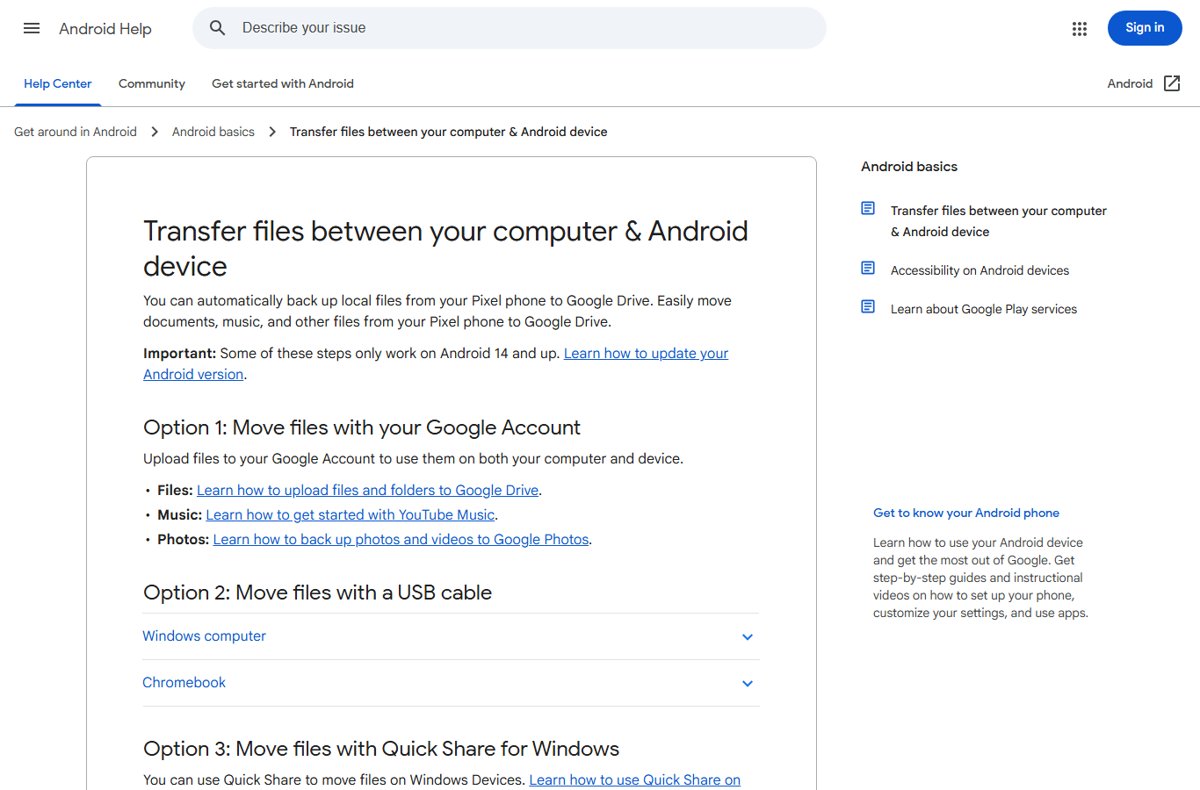Open back up photos to Google Photos link
Viewport: 1200px width, 790px height.
pos(401,539)
